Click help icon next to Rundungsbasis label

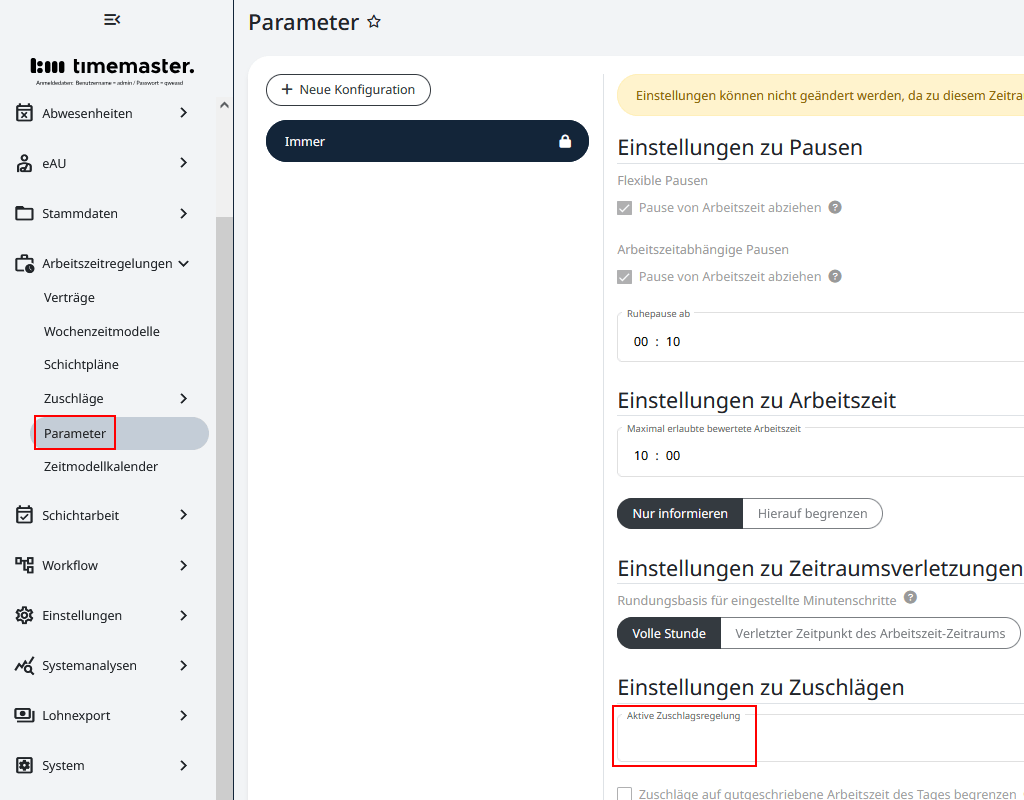click(910, 598)
